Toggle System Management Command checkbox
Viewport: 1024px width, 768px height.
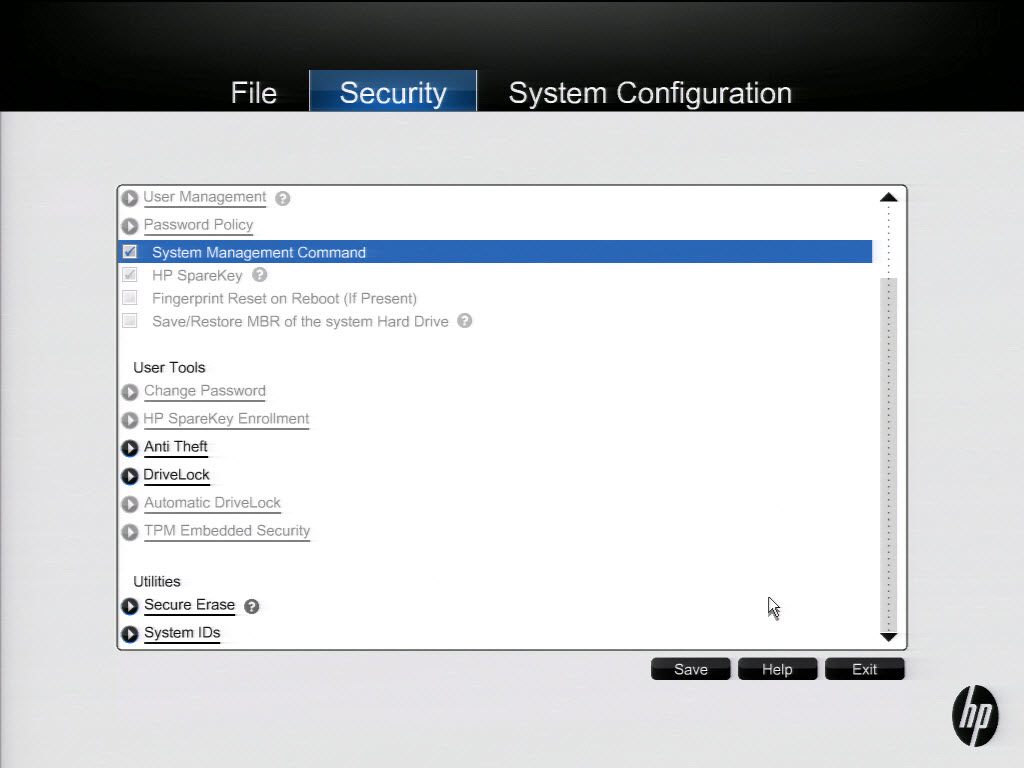[x=130, y=252]
